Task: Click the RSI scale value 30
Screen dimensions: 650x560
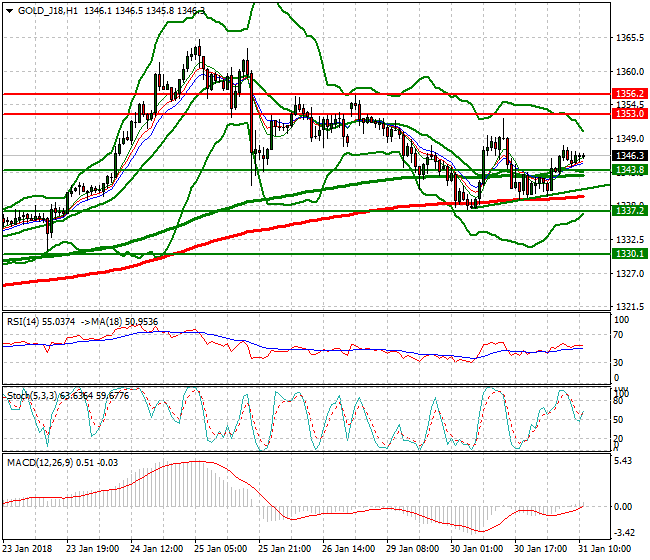Action: 618,362
